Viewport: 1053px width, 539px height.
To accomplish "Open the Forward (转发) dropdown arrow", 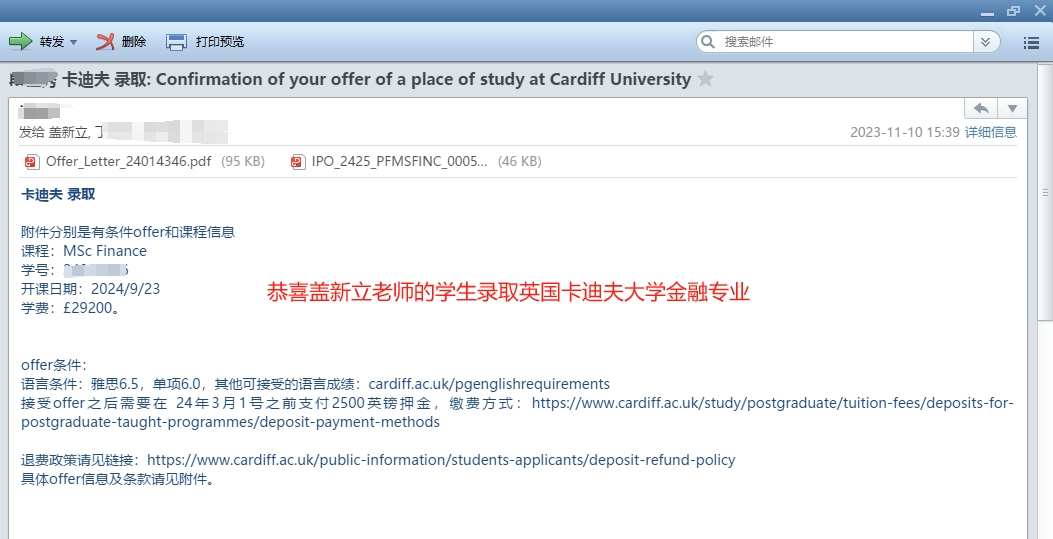I will pyautogui.click(x=74, y=42).
